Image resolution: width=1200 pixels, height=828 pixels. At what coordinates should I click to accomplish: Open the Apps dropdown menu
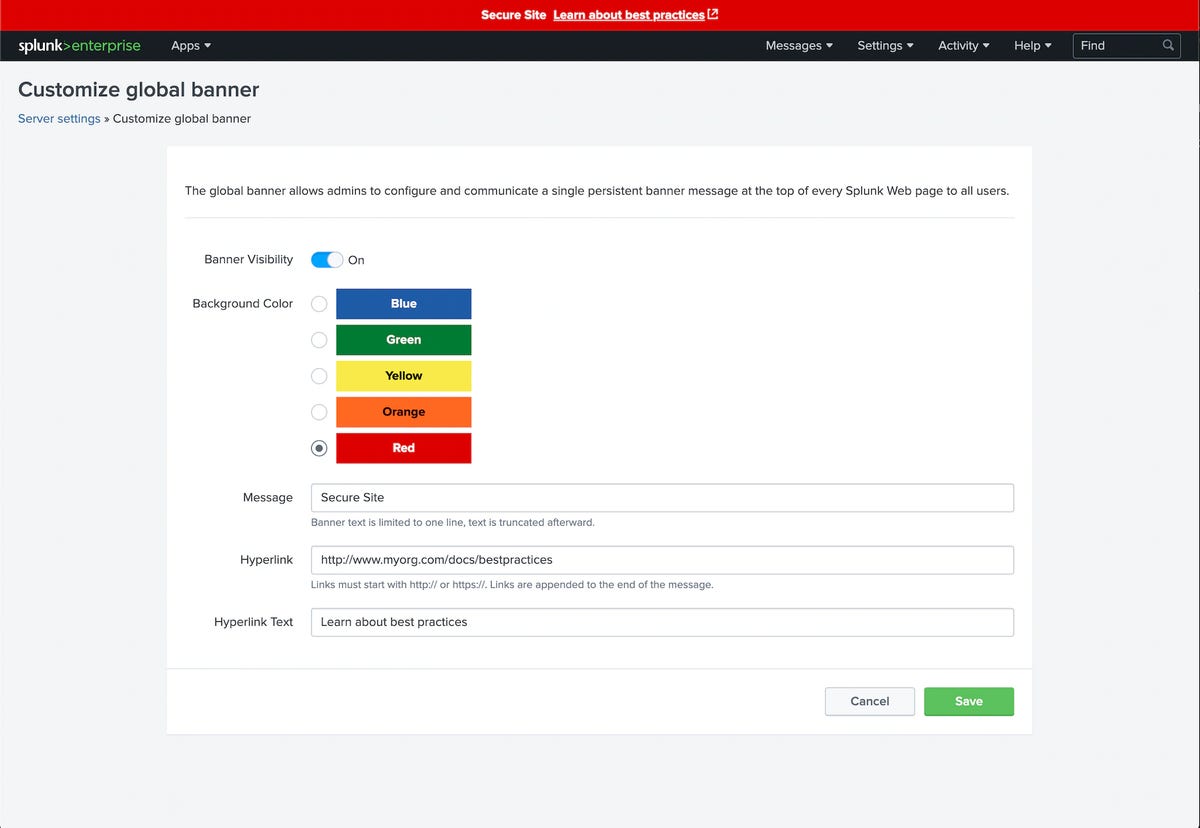click(x=191, y=46)
